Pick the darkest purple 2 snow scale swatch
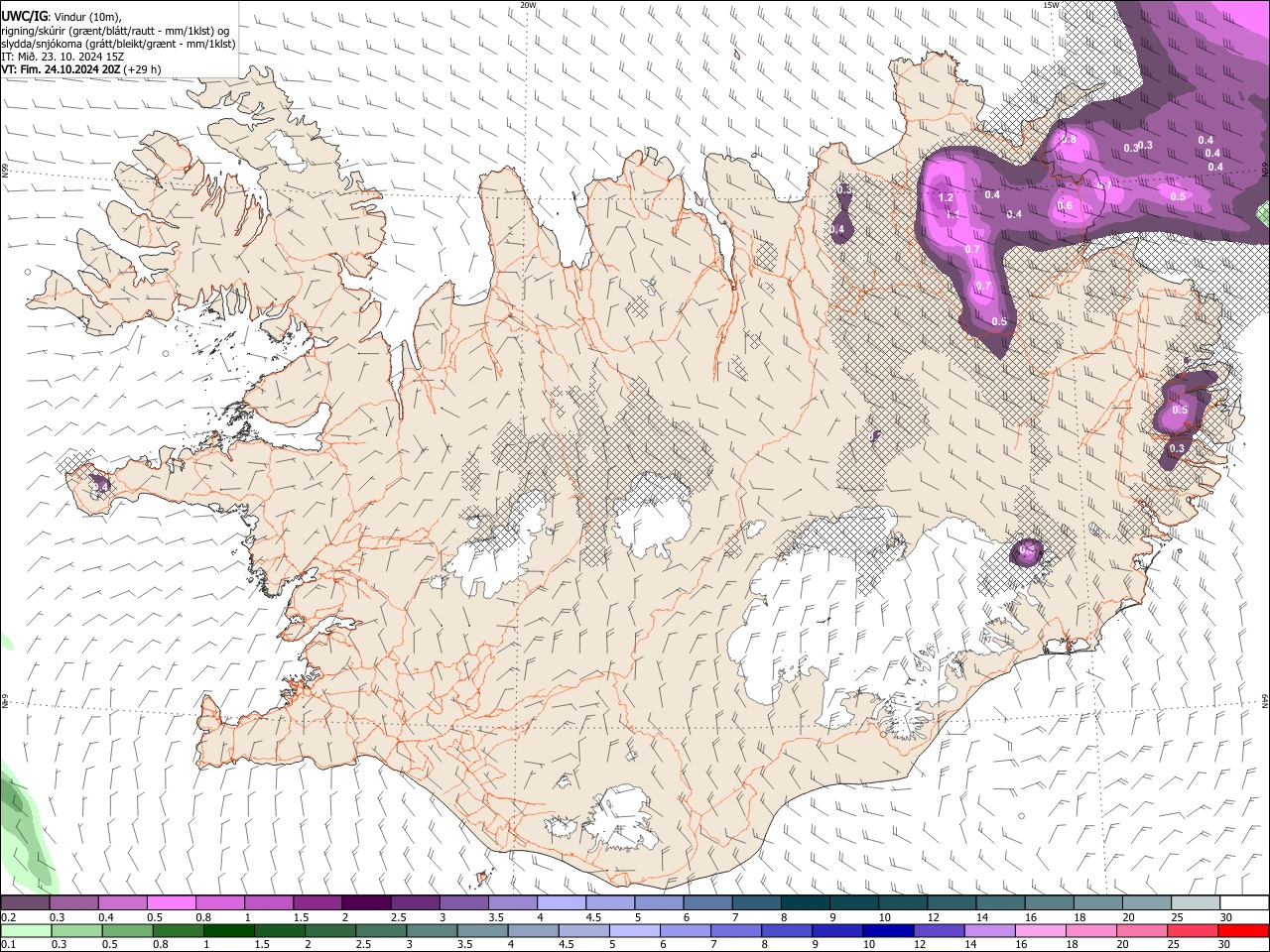 pos(365,902)
